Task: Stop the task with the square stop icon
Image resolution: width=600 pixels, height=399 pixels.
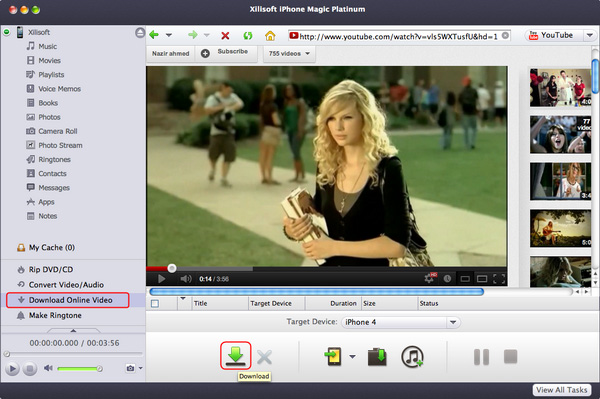Action: coord(510,357)
